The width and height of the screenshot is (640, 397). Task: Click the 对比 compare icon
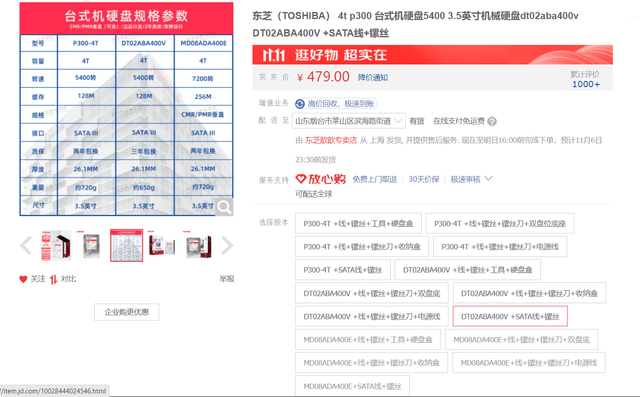pyautogui.click(x=53, y=279)
